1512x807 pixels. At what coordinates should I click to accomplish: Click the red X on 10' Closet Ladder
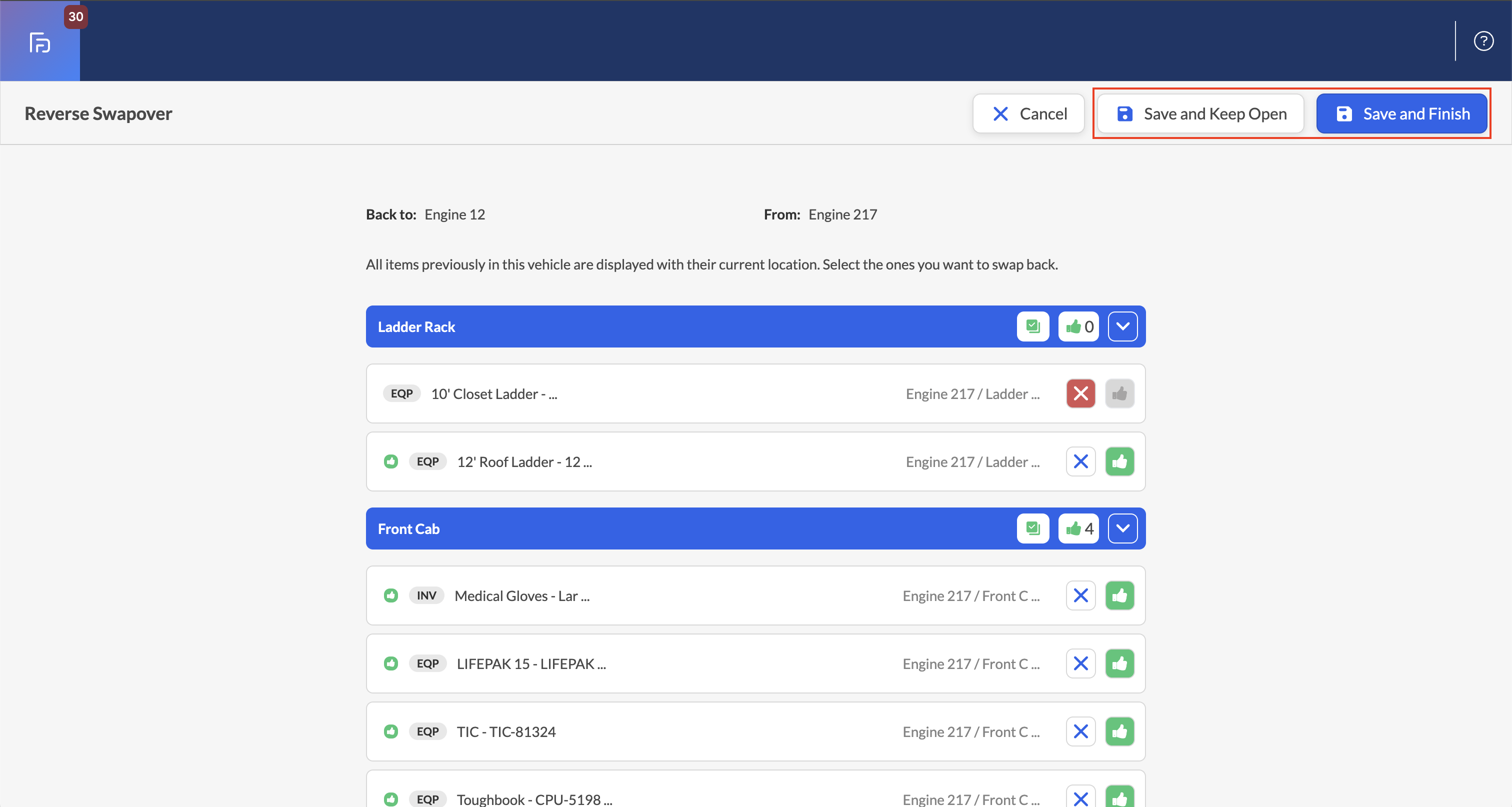coord(1080,393)
